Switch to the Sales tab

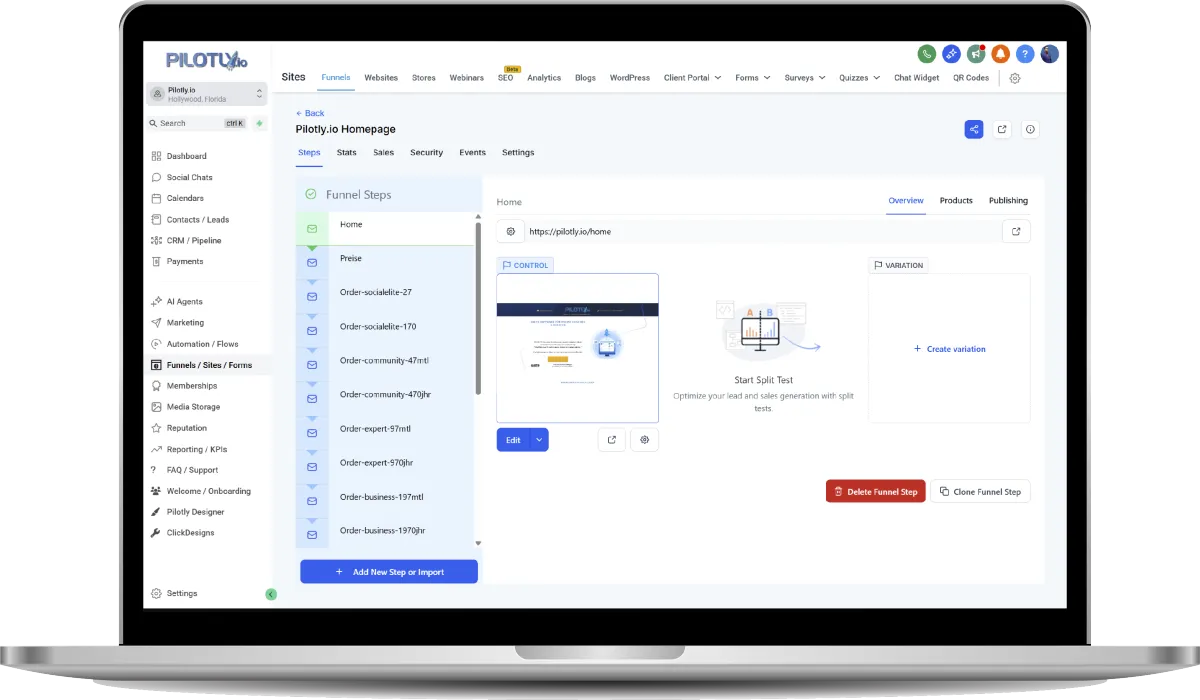coord(383,153)
